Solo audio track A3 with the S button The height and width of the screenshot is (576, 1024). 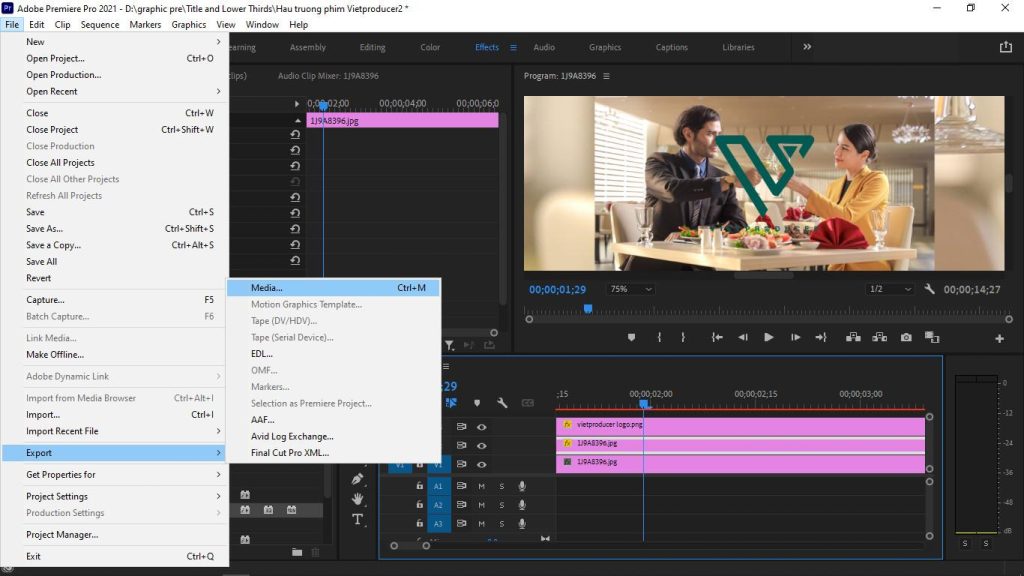point(501,523)
